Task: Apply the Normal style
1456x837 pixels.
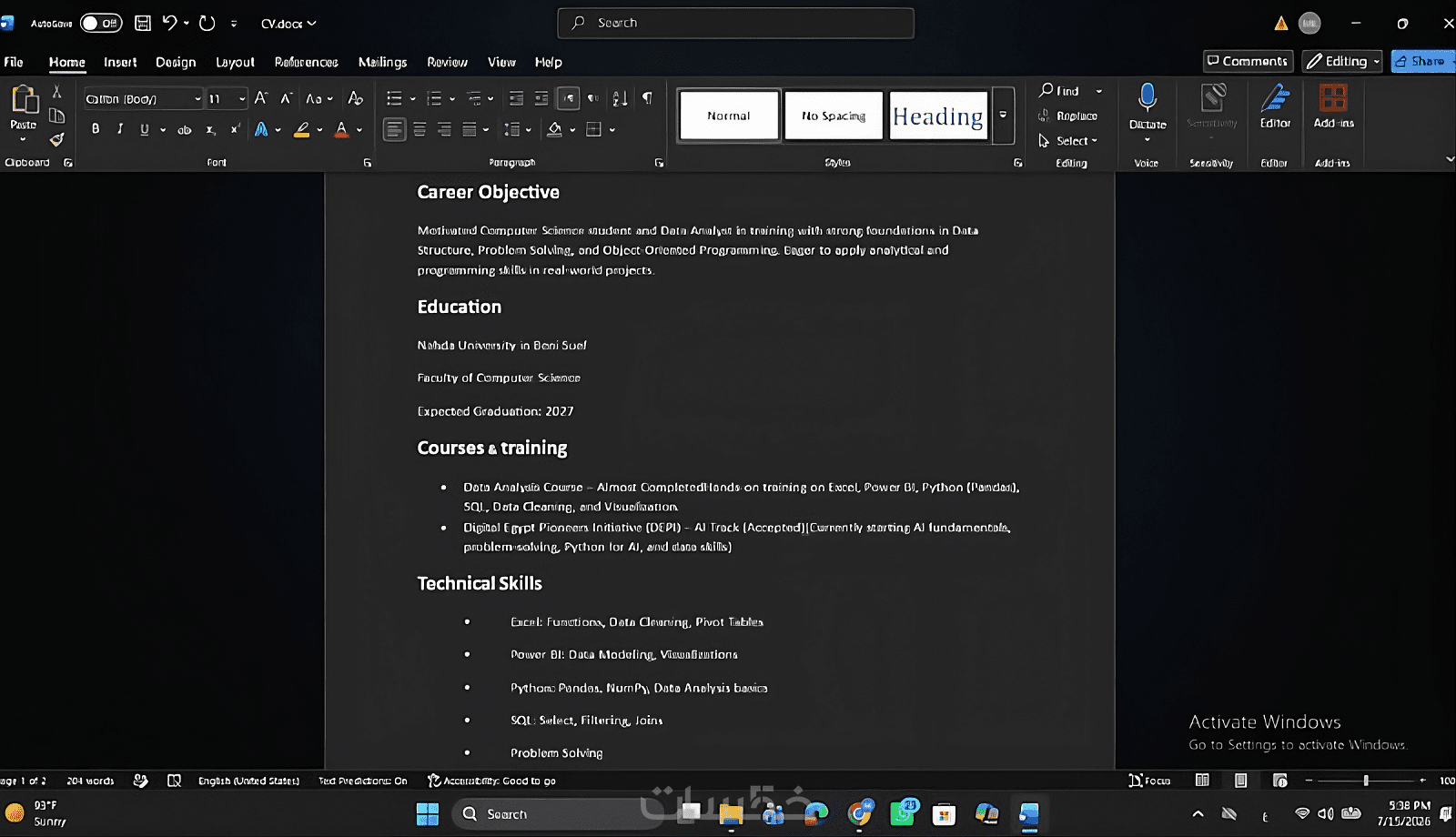Action: [729, 116]
